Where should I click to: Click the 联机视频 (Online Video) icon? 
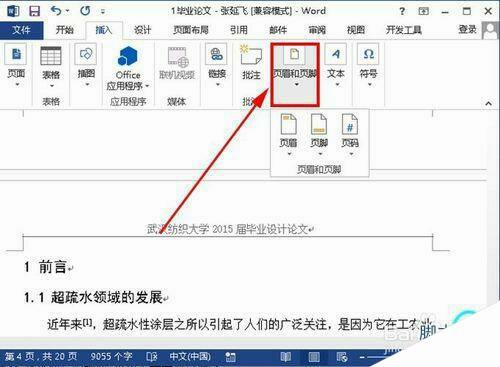point(178,57)
